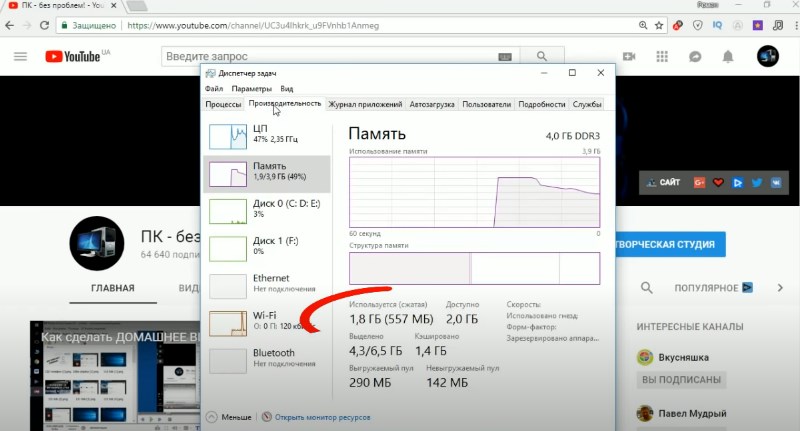800x431 pixels.
Task: Click the Структура памяти composition bar
Action: (474, 268)
